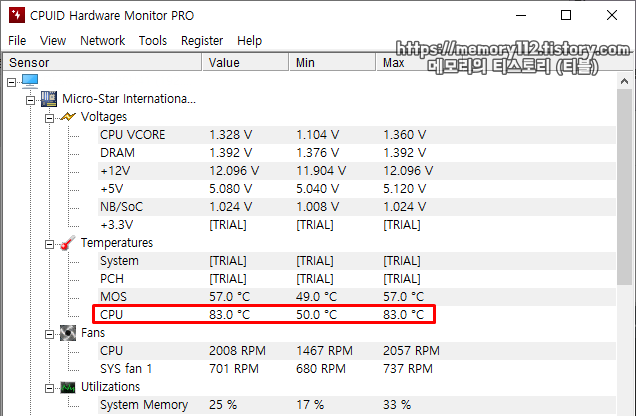
Task: Click the 2008 RPM CPU fan value
Action: click(237, 351)
